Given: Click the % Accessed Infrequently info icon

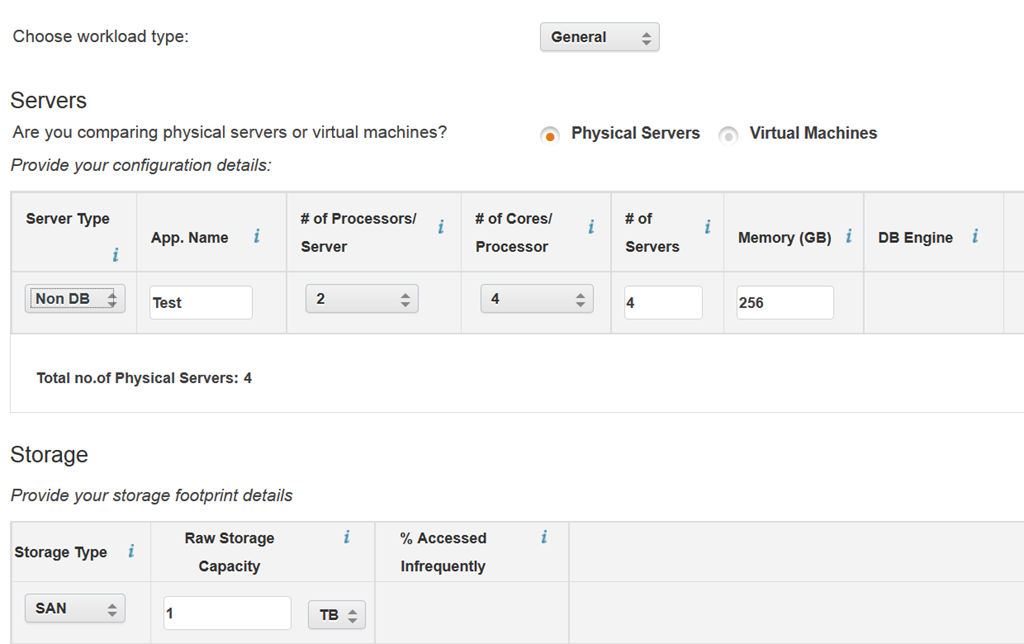Looking at the screenshot, I should click(x=544, y=538).
